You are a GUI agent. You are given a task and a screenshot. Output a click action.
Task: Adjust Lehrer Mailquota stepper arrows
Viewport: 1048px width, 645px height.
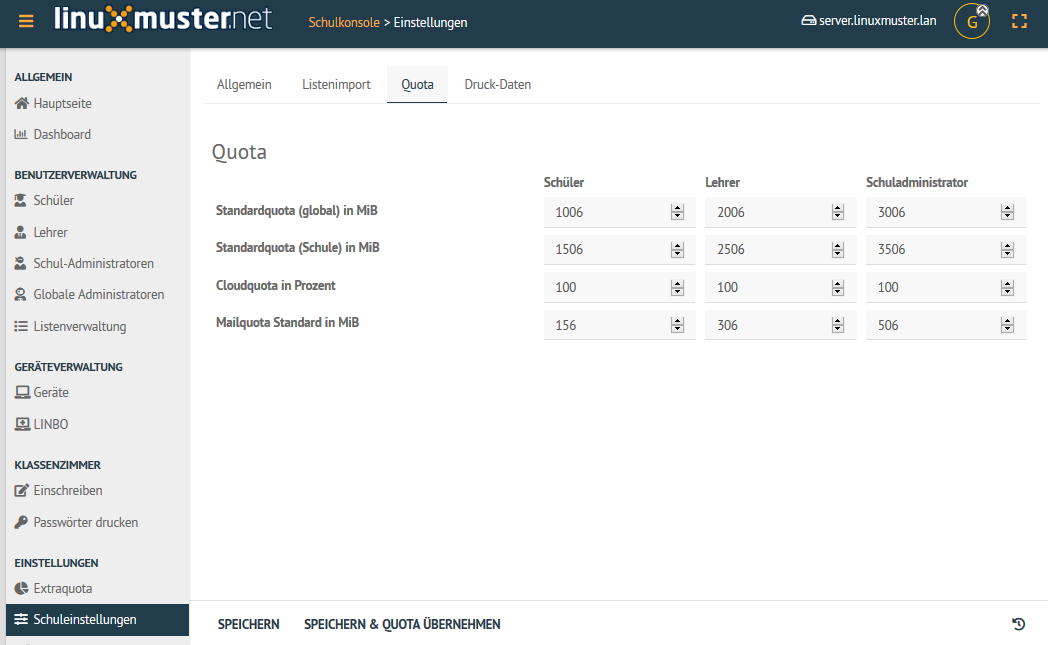837,325
